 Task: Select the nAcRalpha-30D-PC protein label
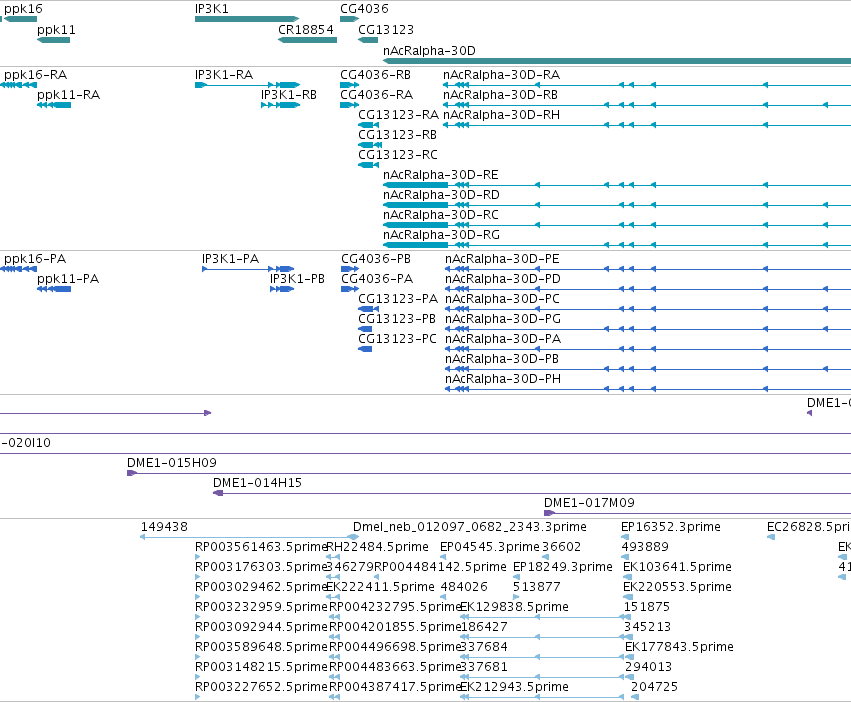(x=503, y=299)
